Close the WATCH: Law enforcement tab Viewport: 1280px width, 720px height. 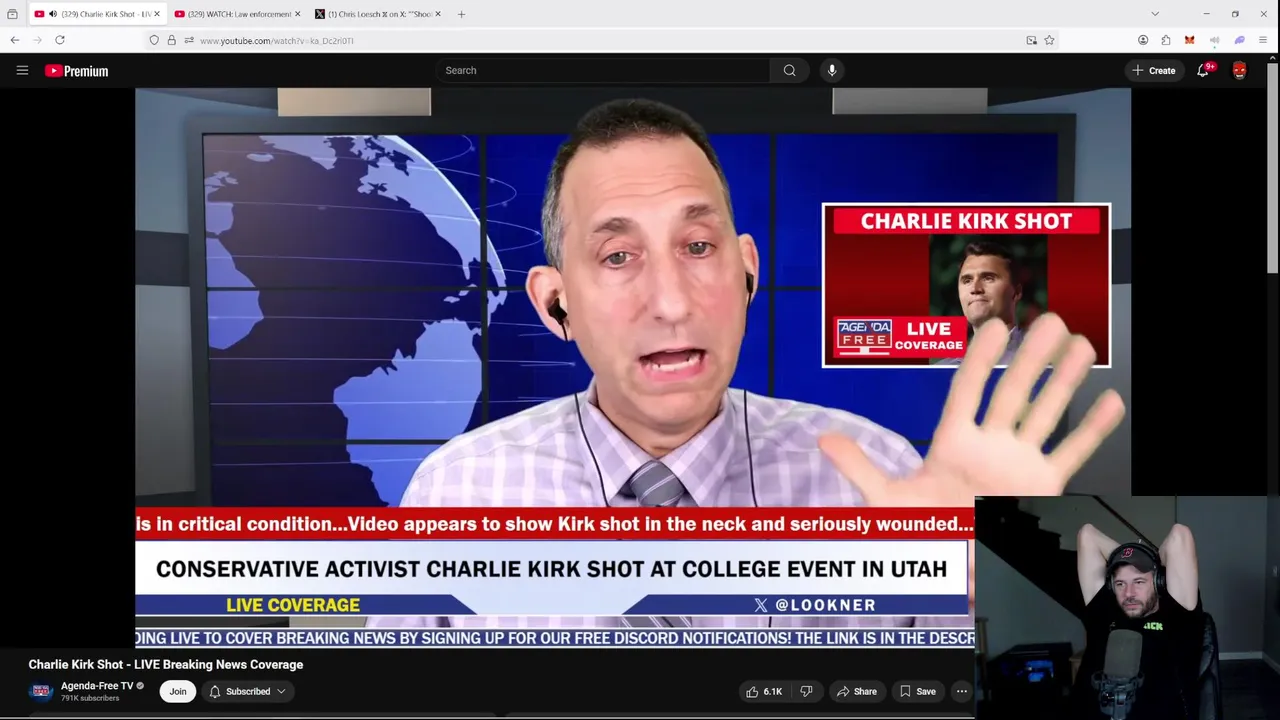pyautogui.click(x=297, y=14)
